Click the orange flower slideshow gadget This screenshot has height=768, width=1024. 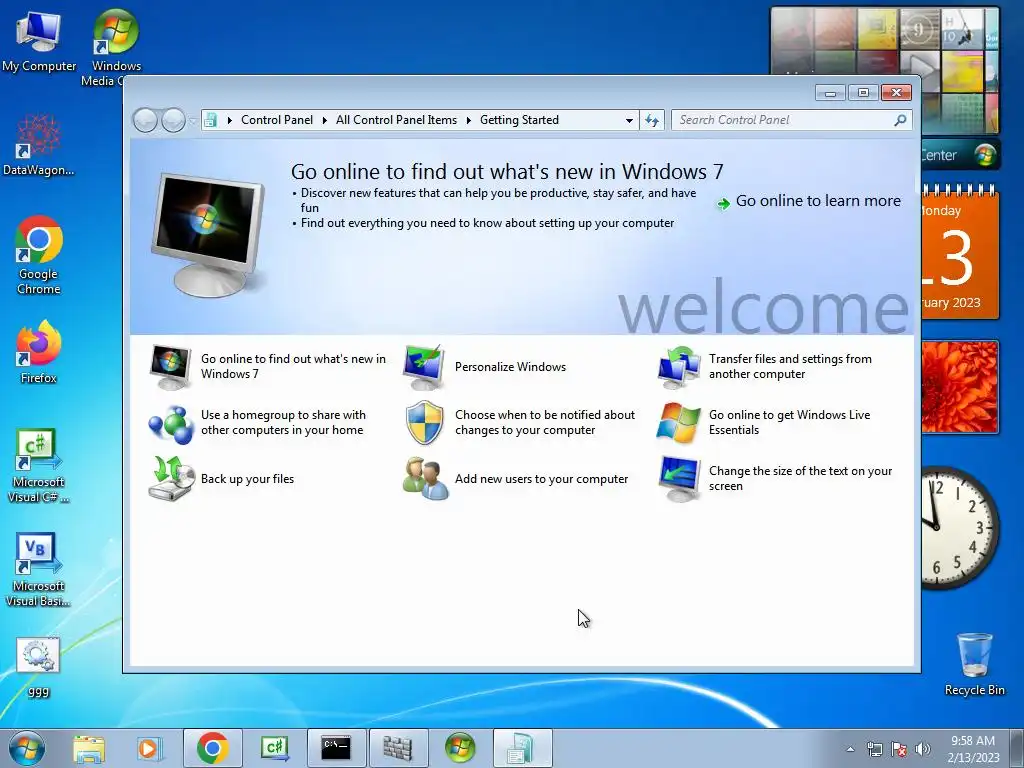point(959,387)
